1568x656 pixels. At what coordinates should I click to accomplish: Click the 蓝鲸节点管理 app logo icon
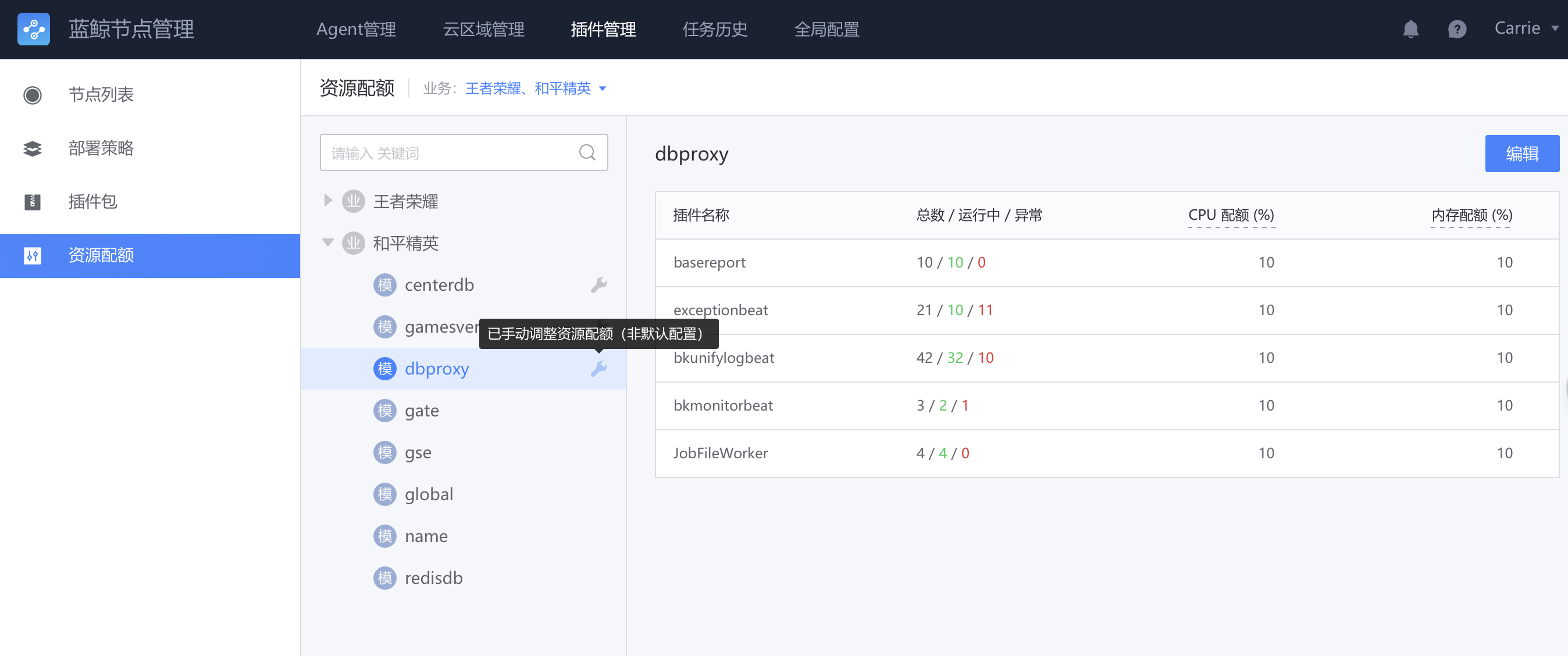tap(34, 28)
